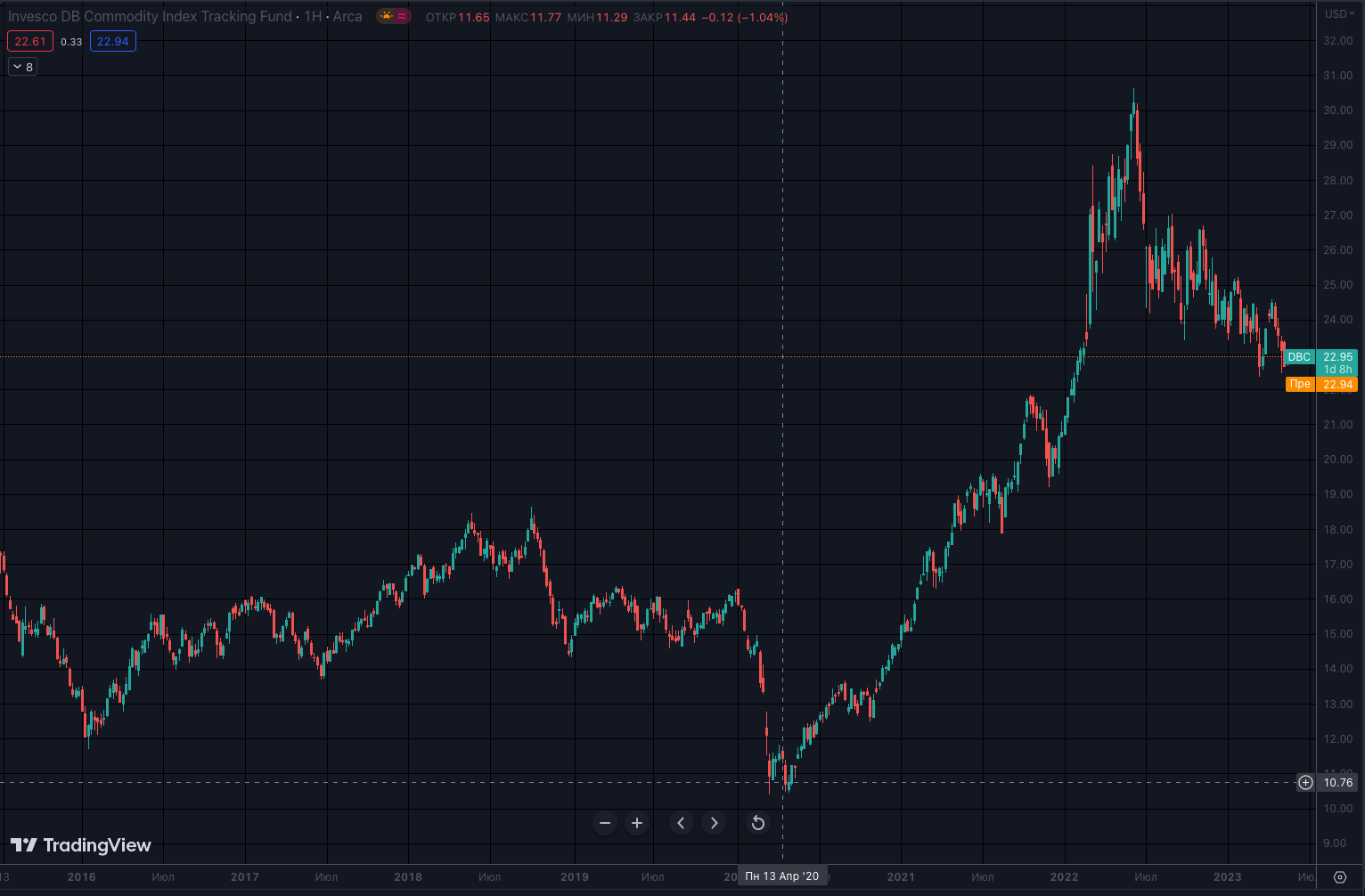The image size is (1365, 896).
Task: Expand the collapsed indicators list showing 8
Action: click(22, 67)
